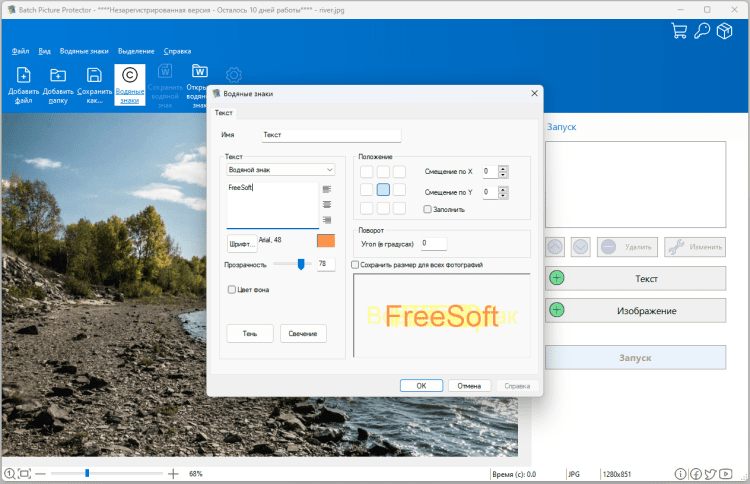Enable the Заполнить checkbox

pyautogui.click(x=427, y=209)
